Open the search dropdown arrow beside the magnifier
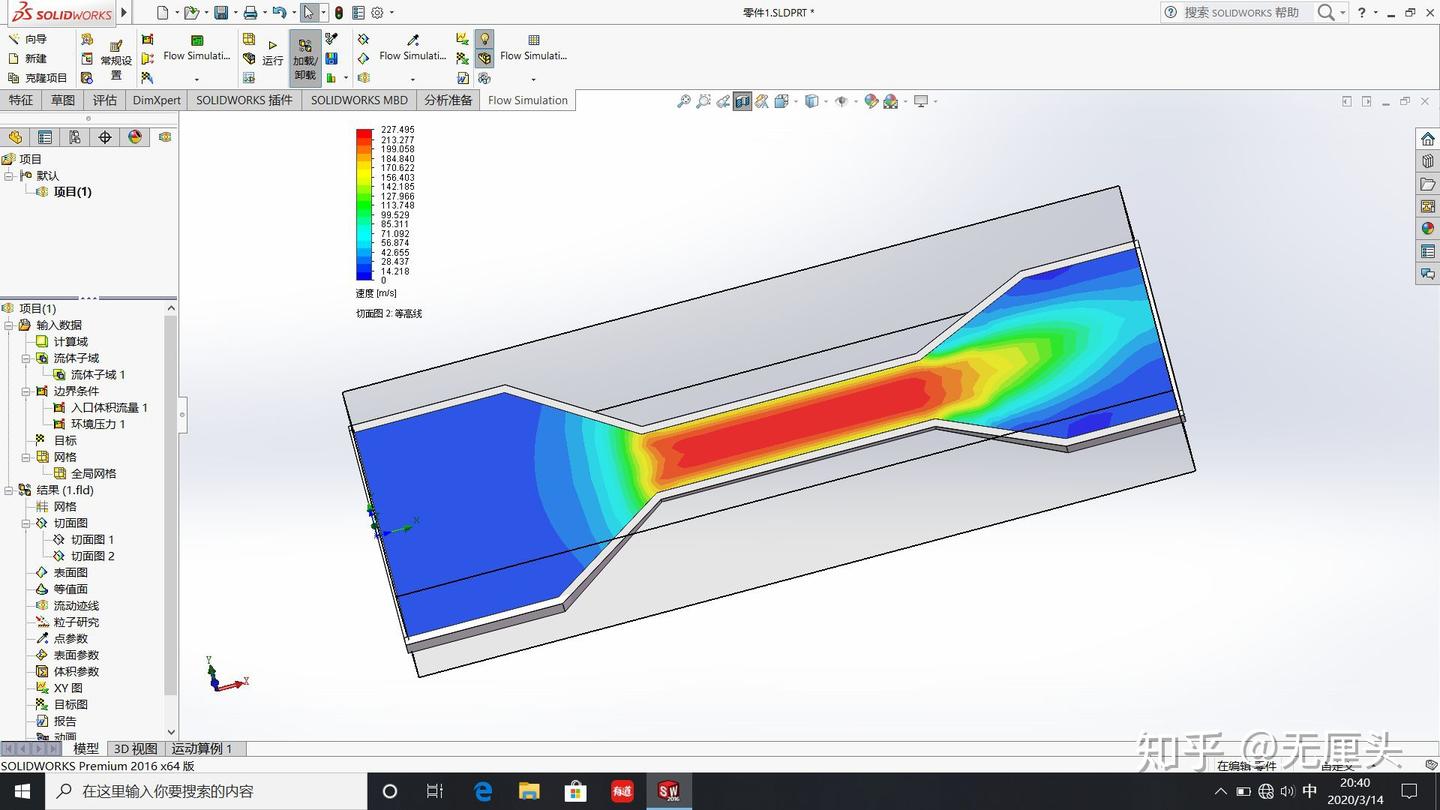 click(x=1342, y=13)
